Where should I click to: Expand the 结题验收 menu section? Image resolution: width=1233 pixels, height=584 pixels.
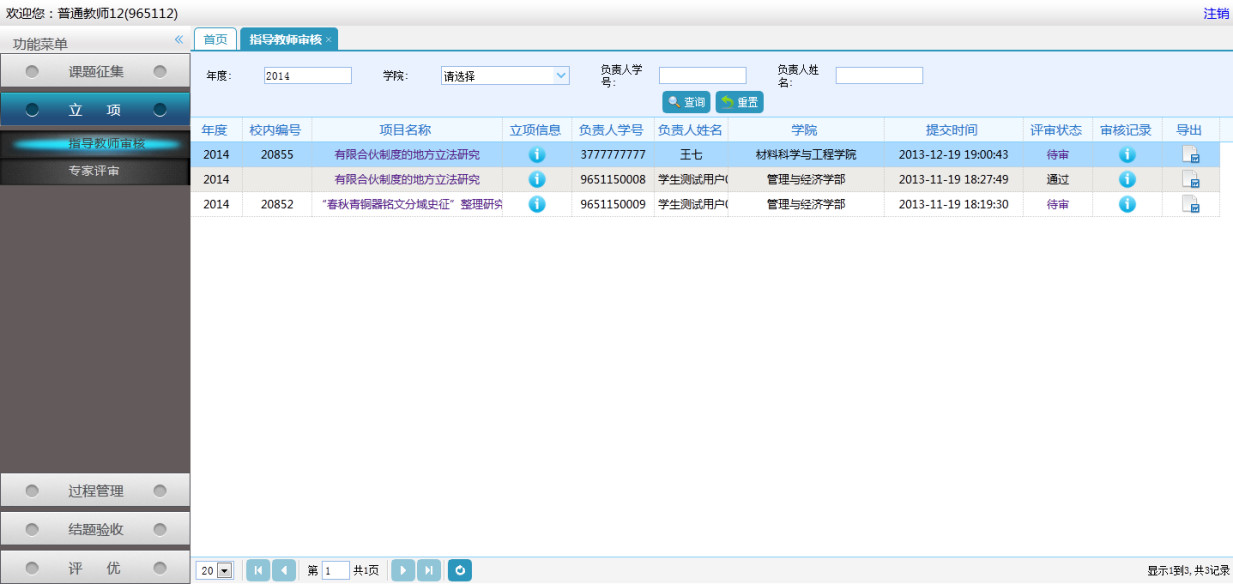(x=95, y=529)
